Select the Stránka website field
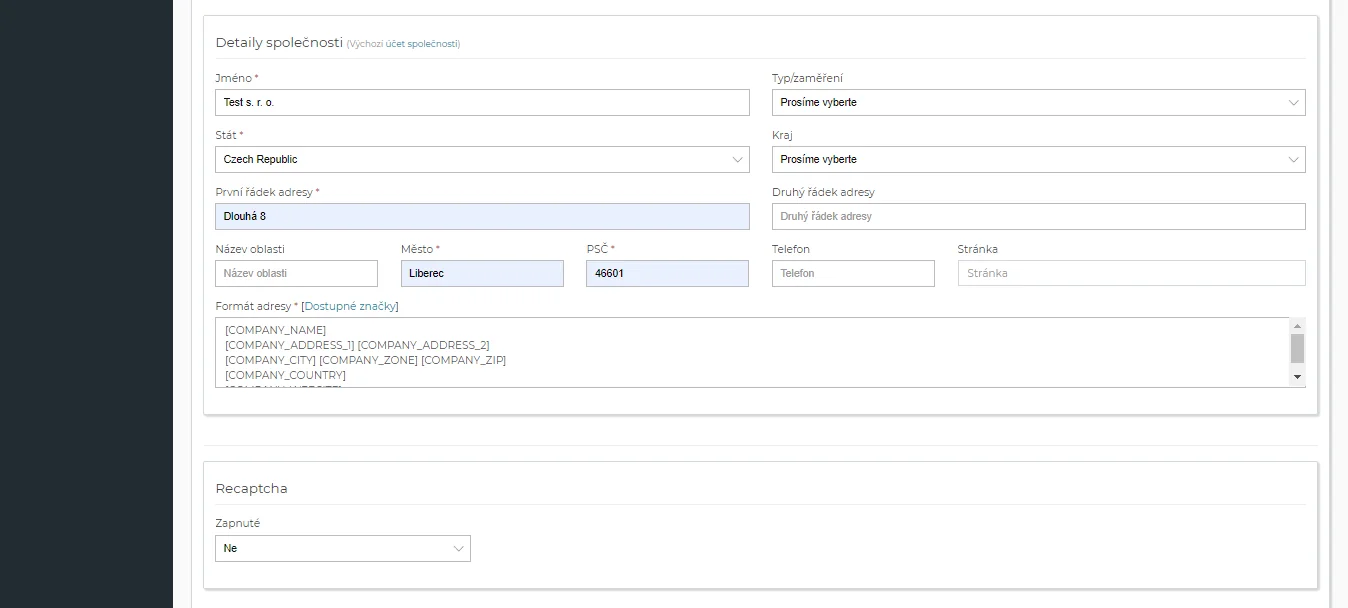This screenshot has width=1348, height=608. (x=1130, y=274)
